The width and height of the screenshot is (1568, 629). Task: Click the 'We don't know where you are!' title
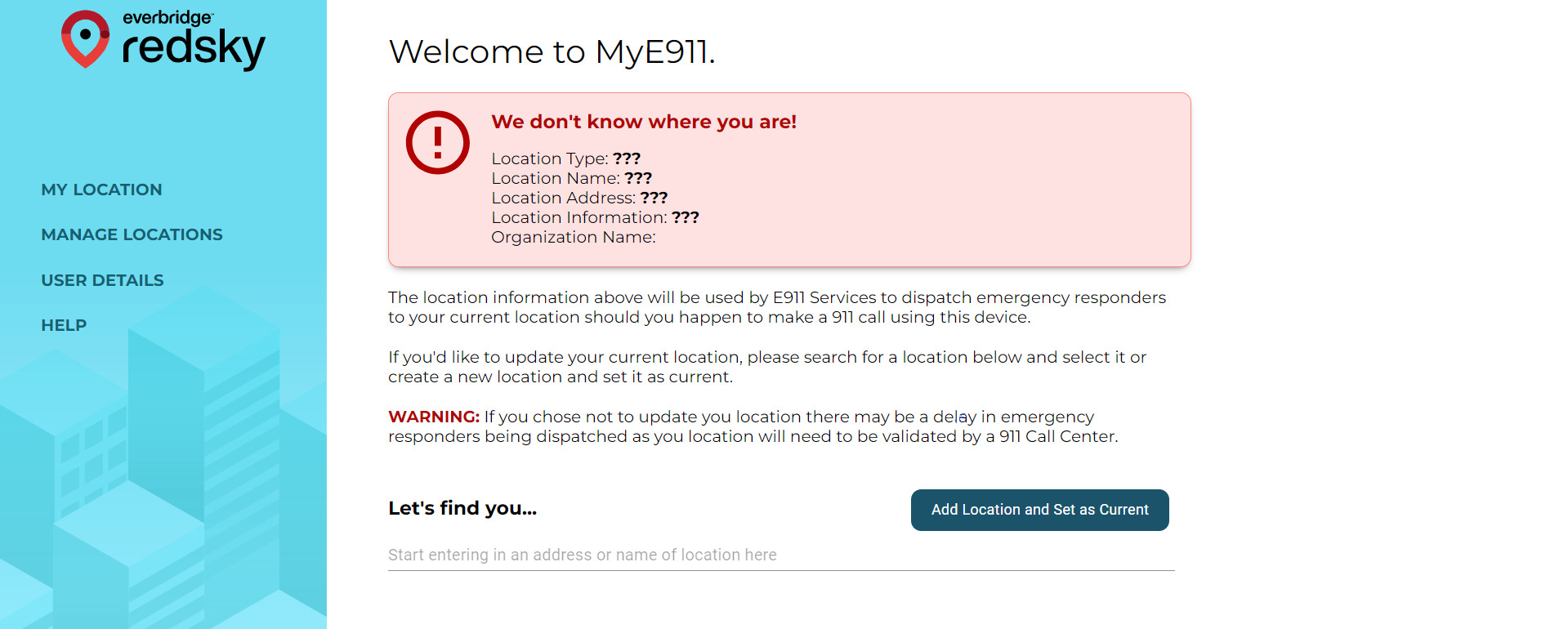(x=644, y=122)
